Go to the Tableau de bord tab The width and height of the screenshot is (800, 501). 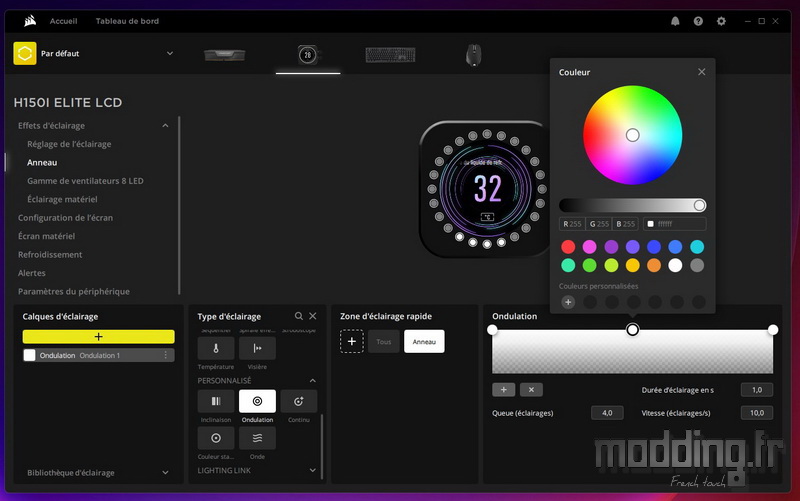(x=127, y=21)
